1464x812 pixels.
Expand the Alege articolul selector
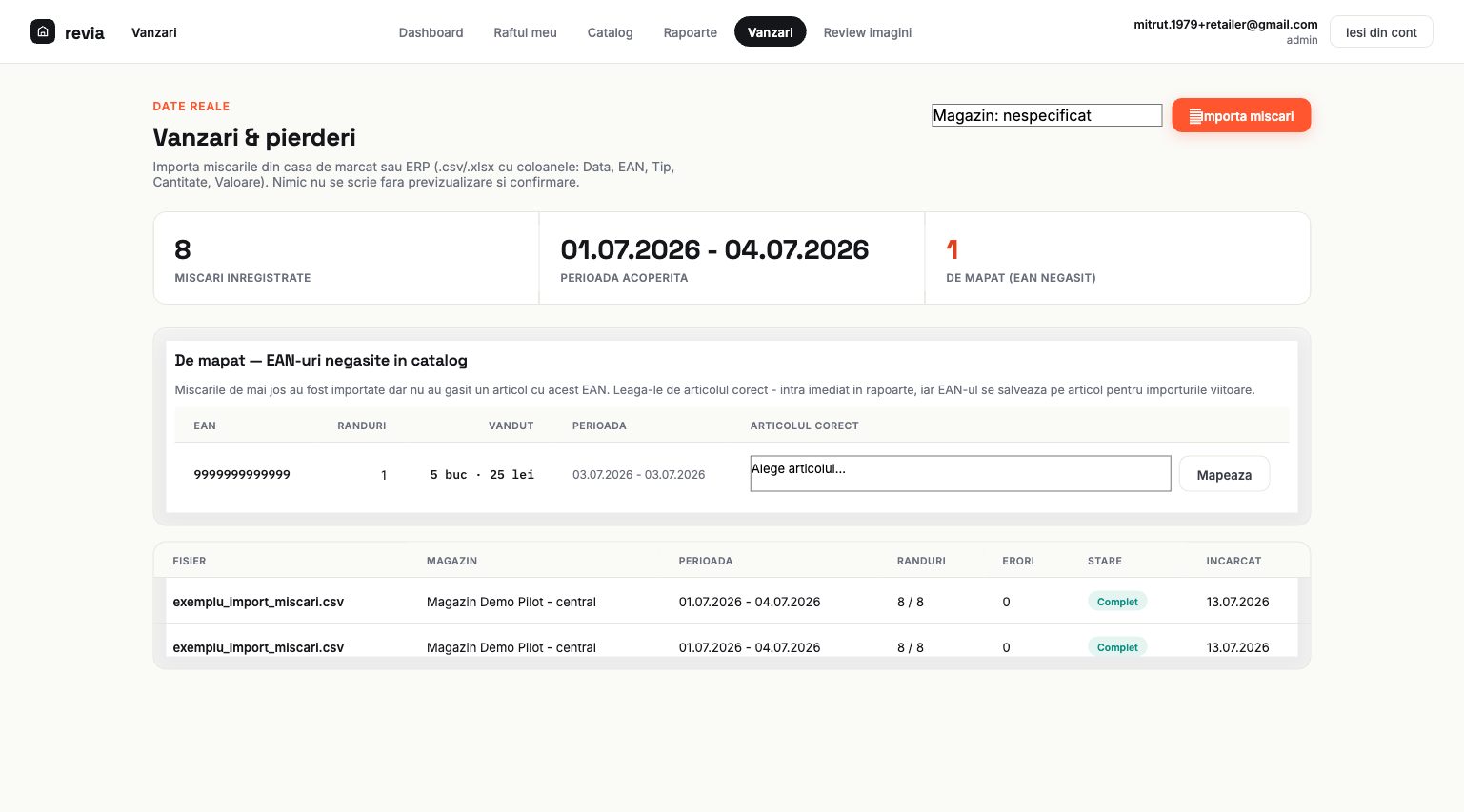click(960, 474)
